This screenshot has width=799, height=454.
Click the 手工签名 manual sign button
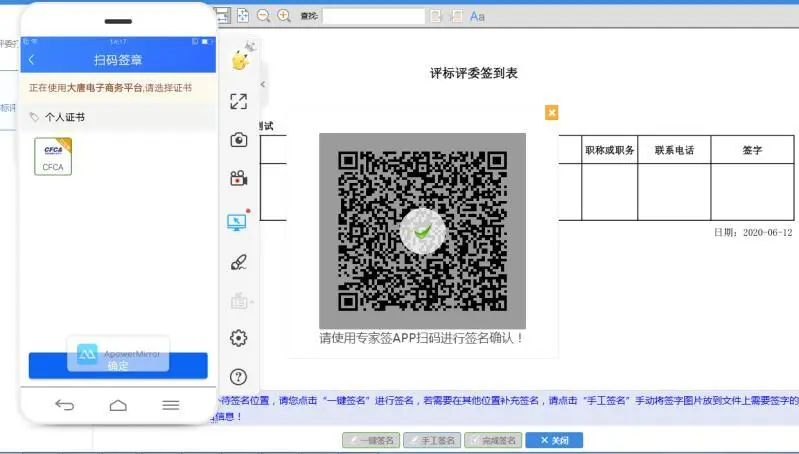click(x=432, y=440)
